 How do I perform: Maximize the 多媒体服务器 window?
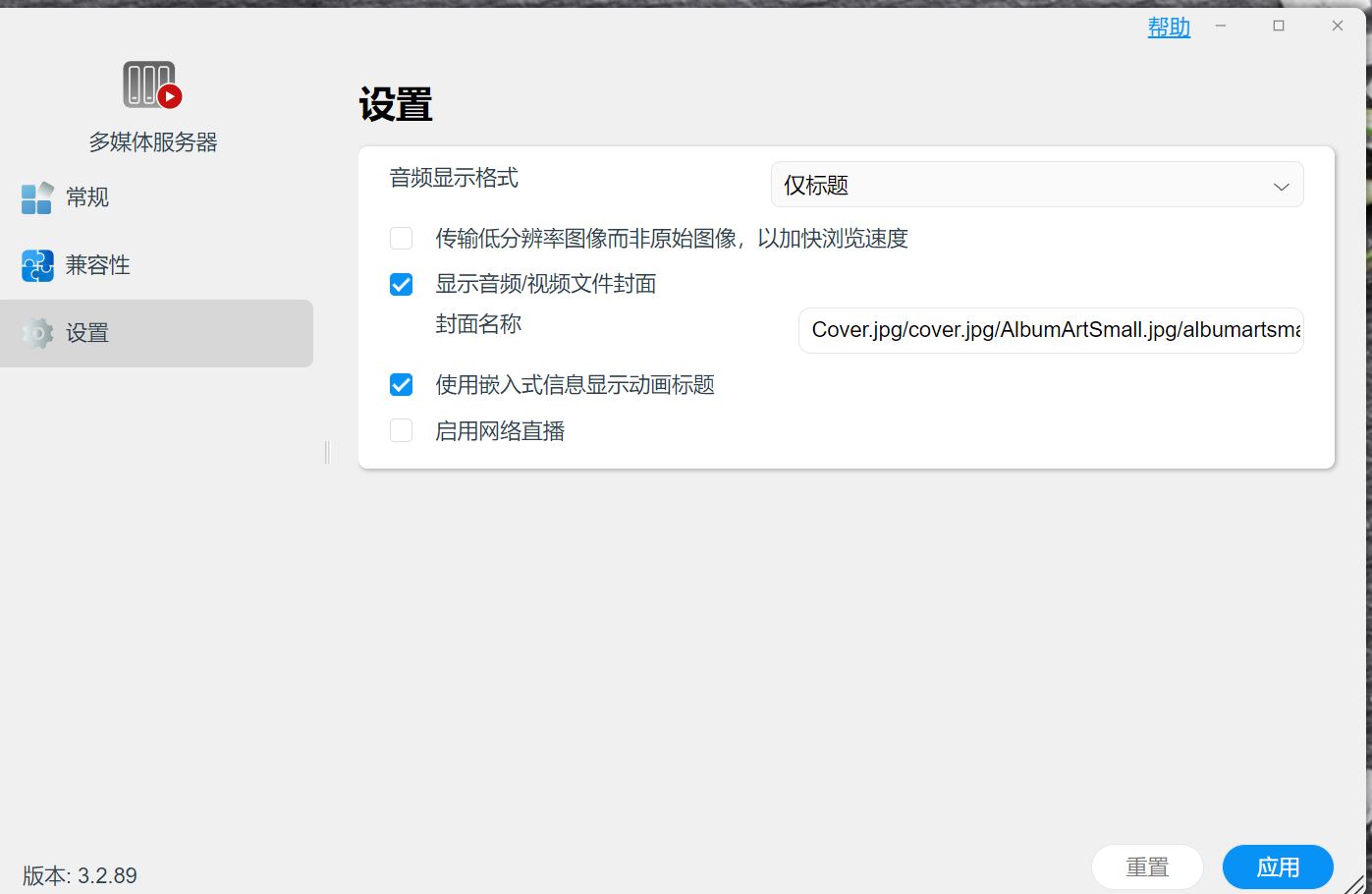tap(1279, 27)
